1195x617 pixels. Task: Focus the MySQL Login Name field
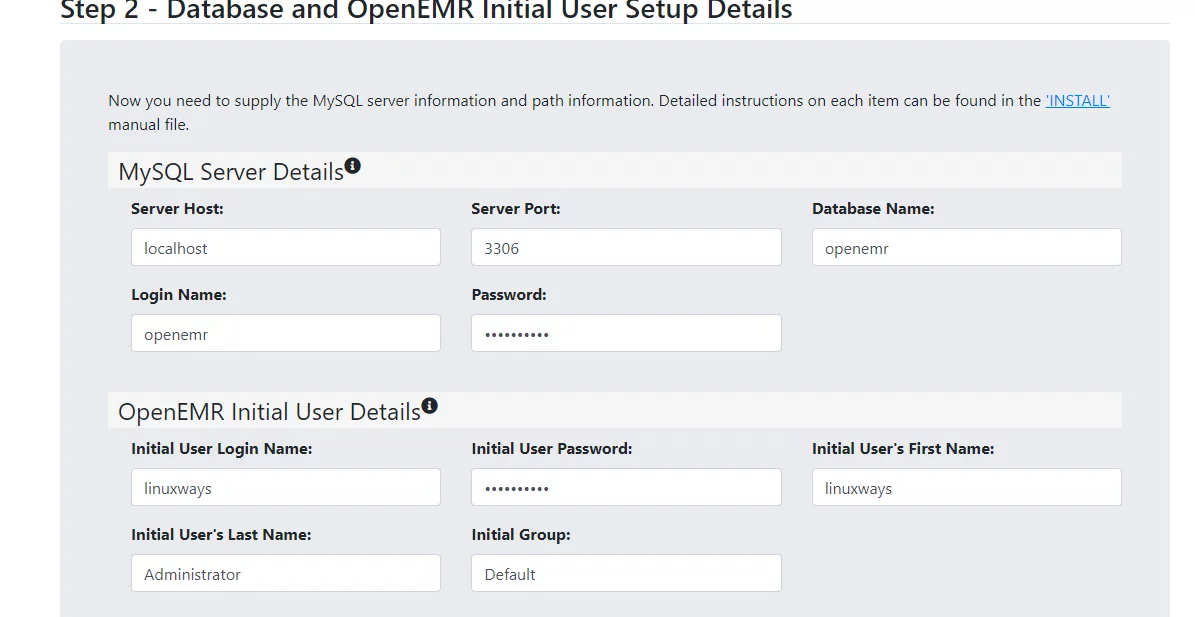[286, 334]
